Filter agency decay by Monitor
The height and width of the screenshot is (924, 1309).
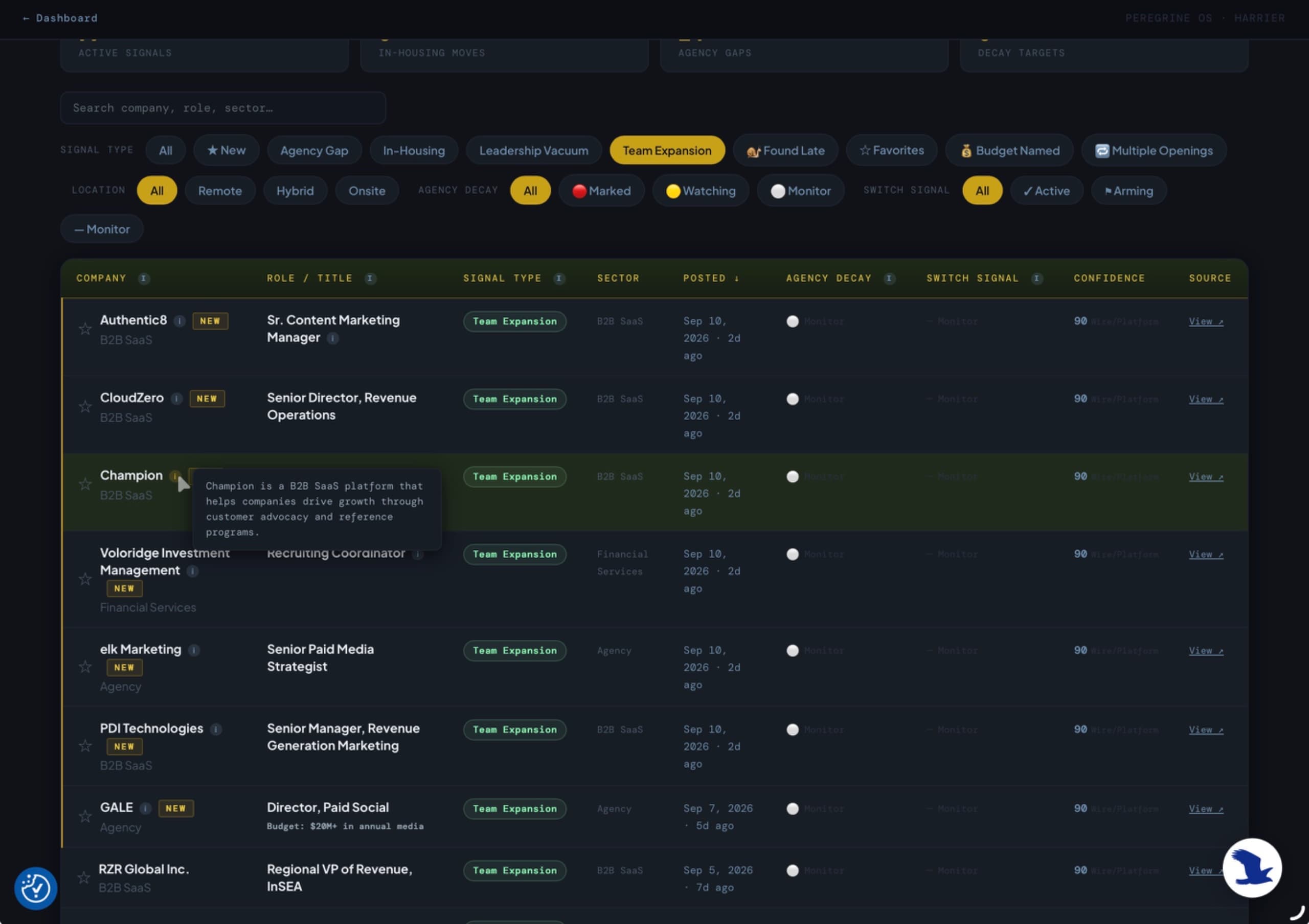pos(801,190)
